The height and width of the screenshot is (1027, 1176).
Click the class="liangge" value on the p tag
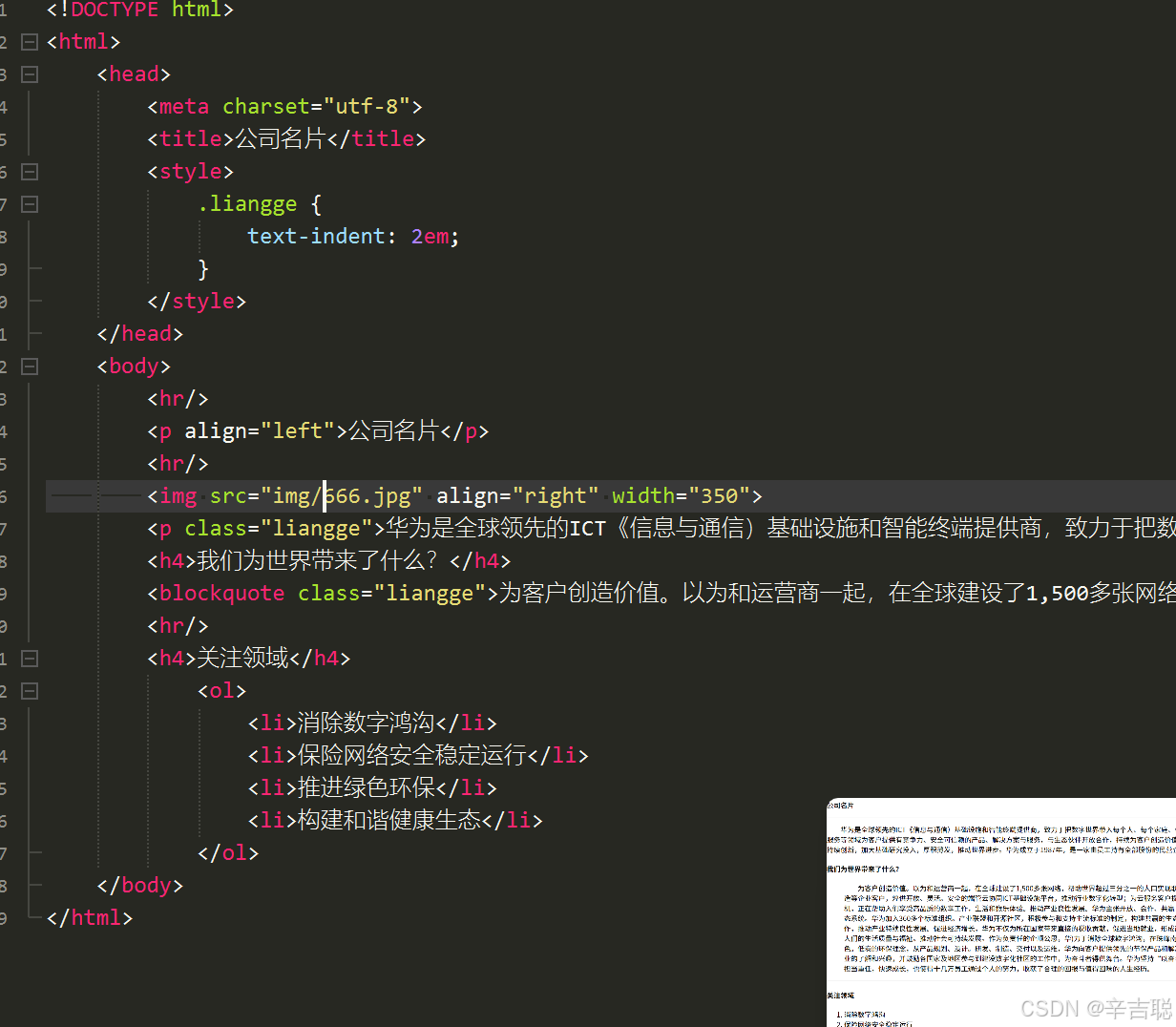(316, 529)
